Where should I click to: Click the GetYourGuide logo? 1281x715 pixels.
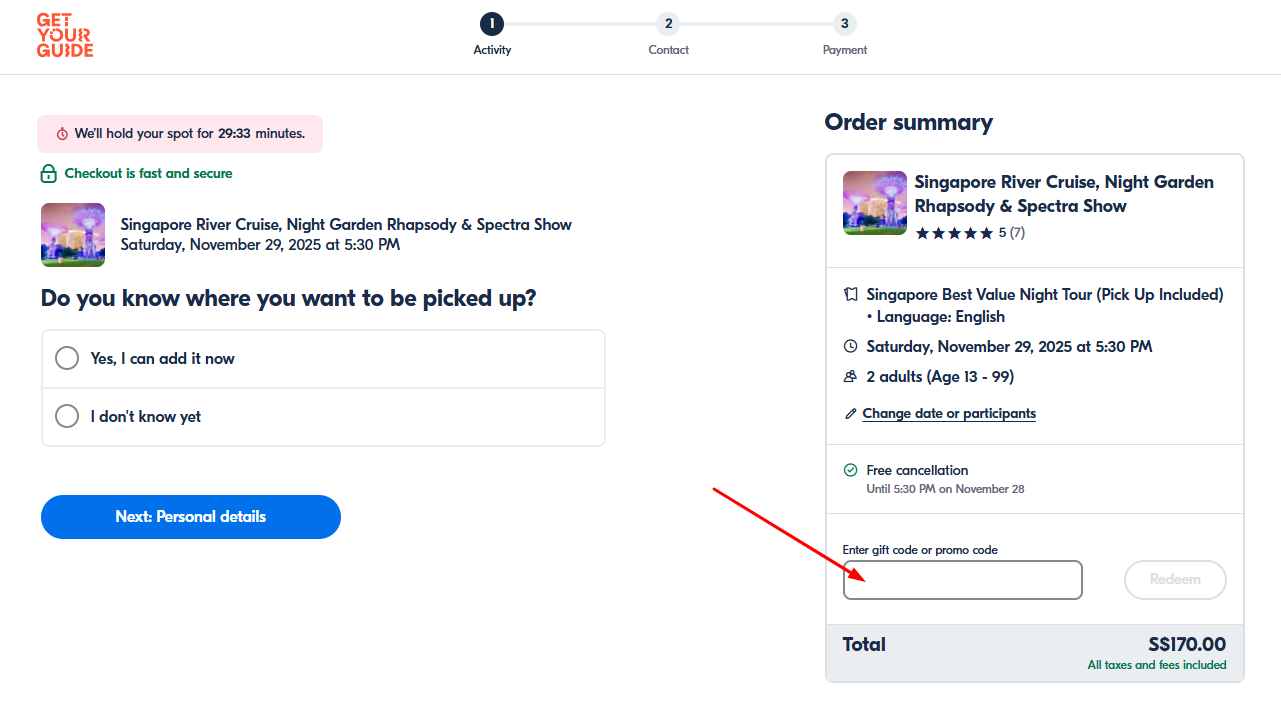64,35
